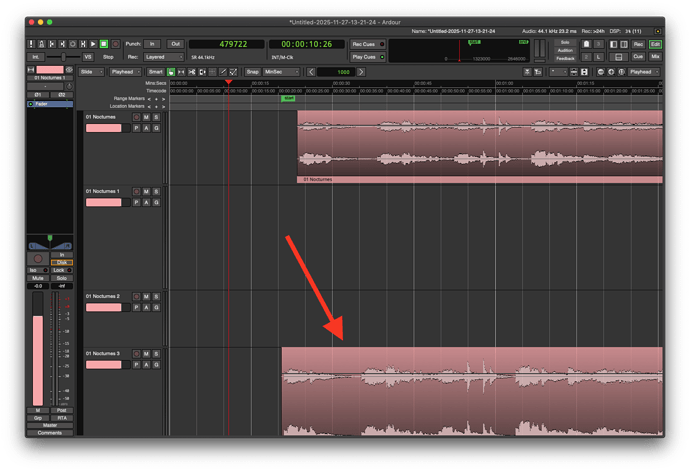Switch to the Mix window tab
This screenshot has width=690, height=470.
click(x=656, y=57)
